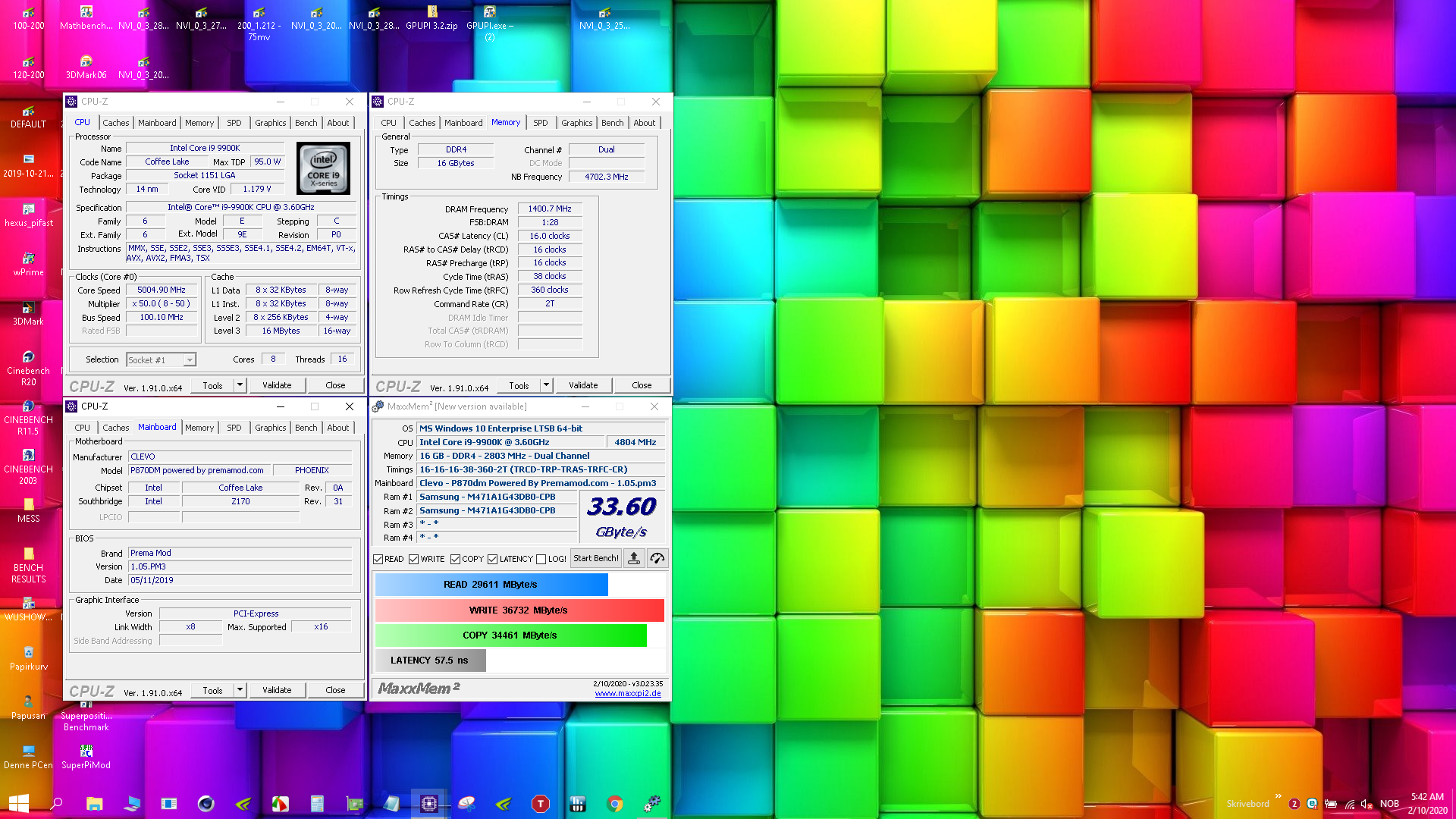Uncheck the COPY checkbox in MaxxMem

pos(455,559)
